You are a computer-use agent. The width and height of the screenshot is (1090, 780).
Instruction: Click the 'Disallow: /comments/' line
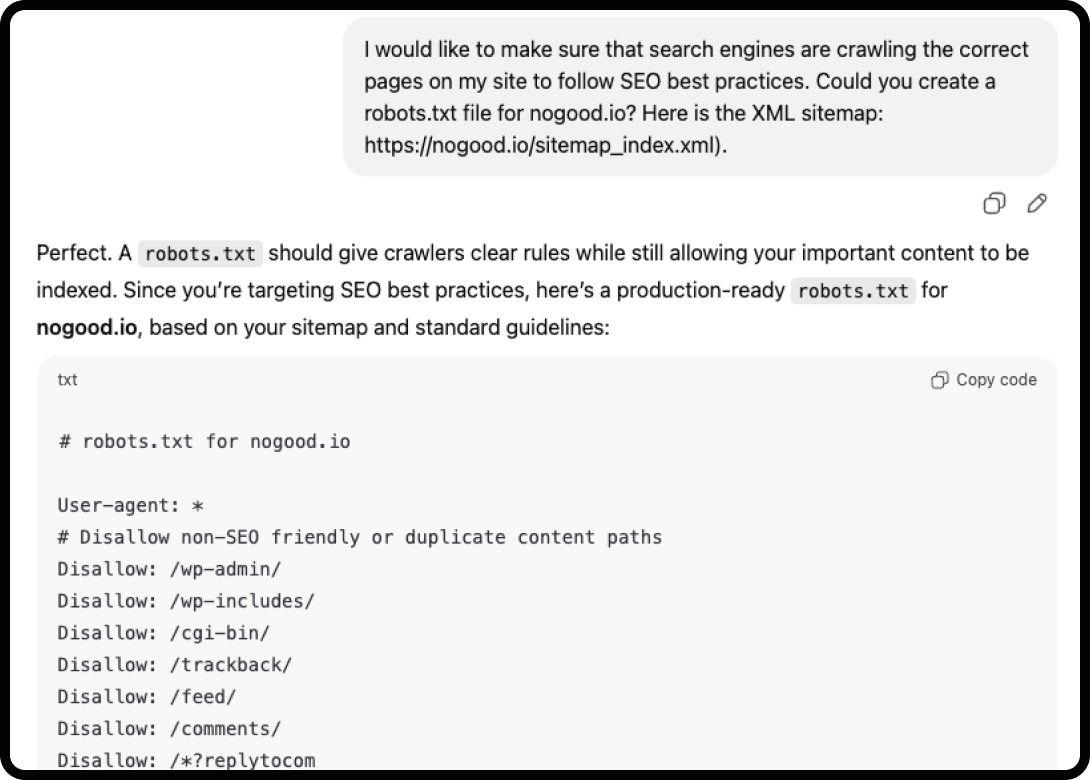click(x=169, y=729)
